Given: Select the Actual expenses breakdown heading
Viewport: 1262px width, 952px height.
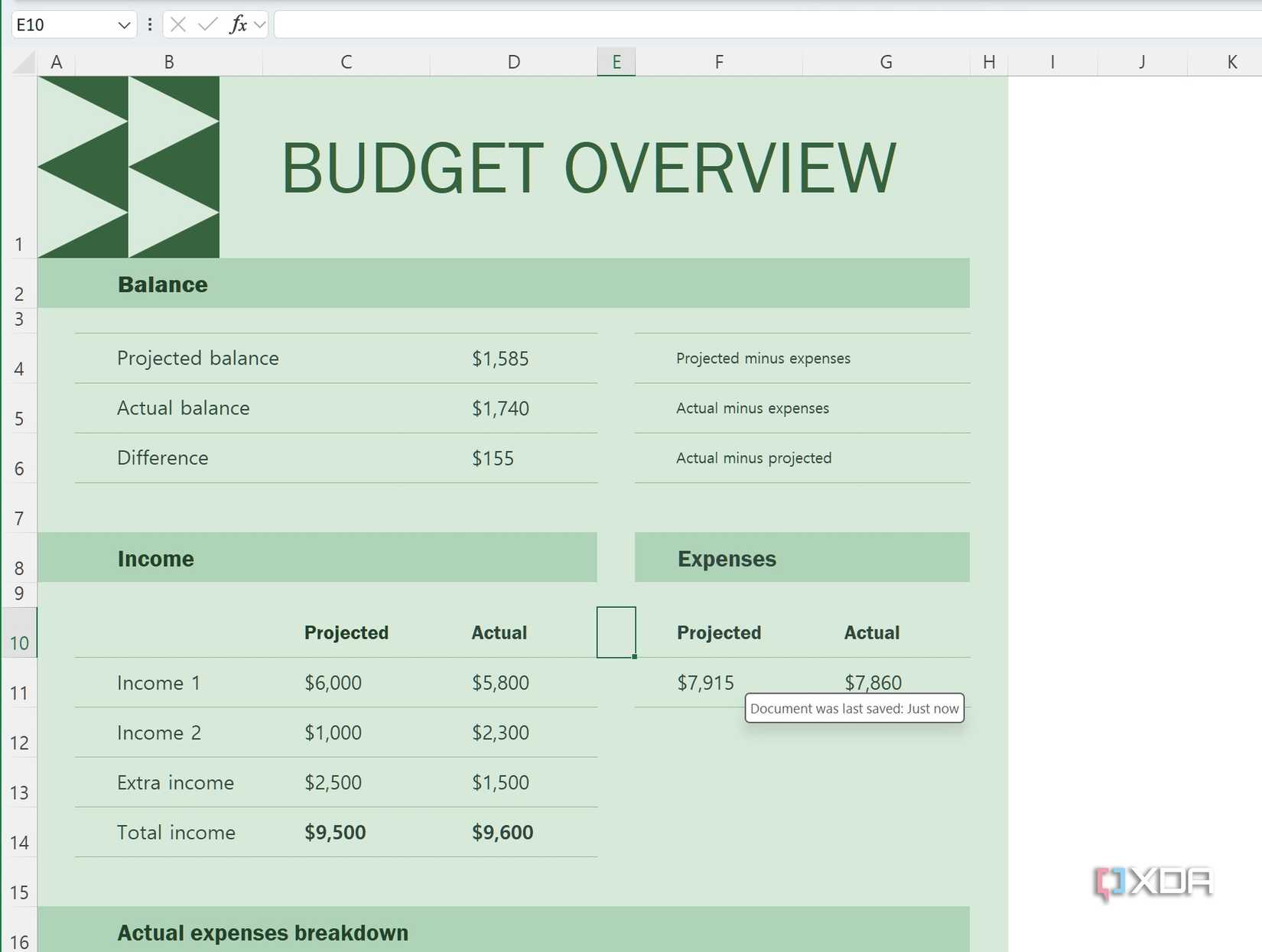Looking at the screenshot, I should click(x=262, y=933).
